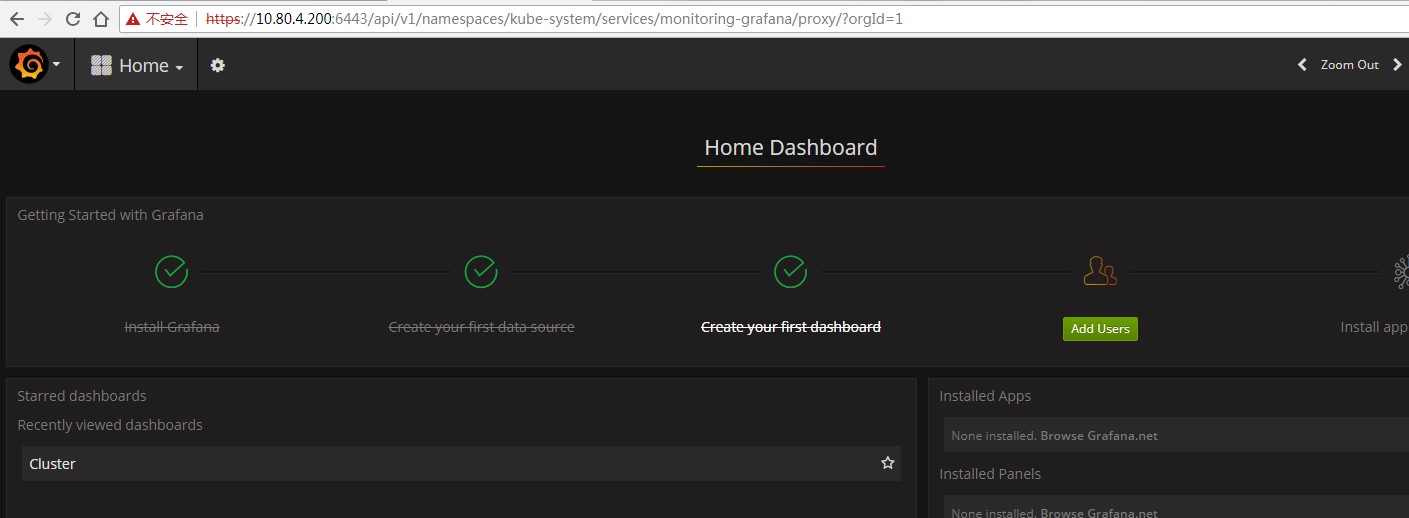The height and width of the screenshot is (518, 1409).
Task: Click the Getting Started with Grafana panel title
Action: tap(110, 215)
